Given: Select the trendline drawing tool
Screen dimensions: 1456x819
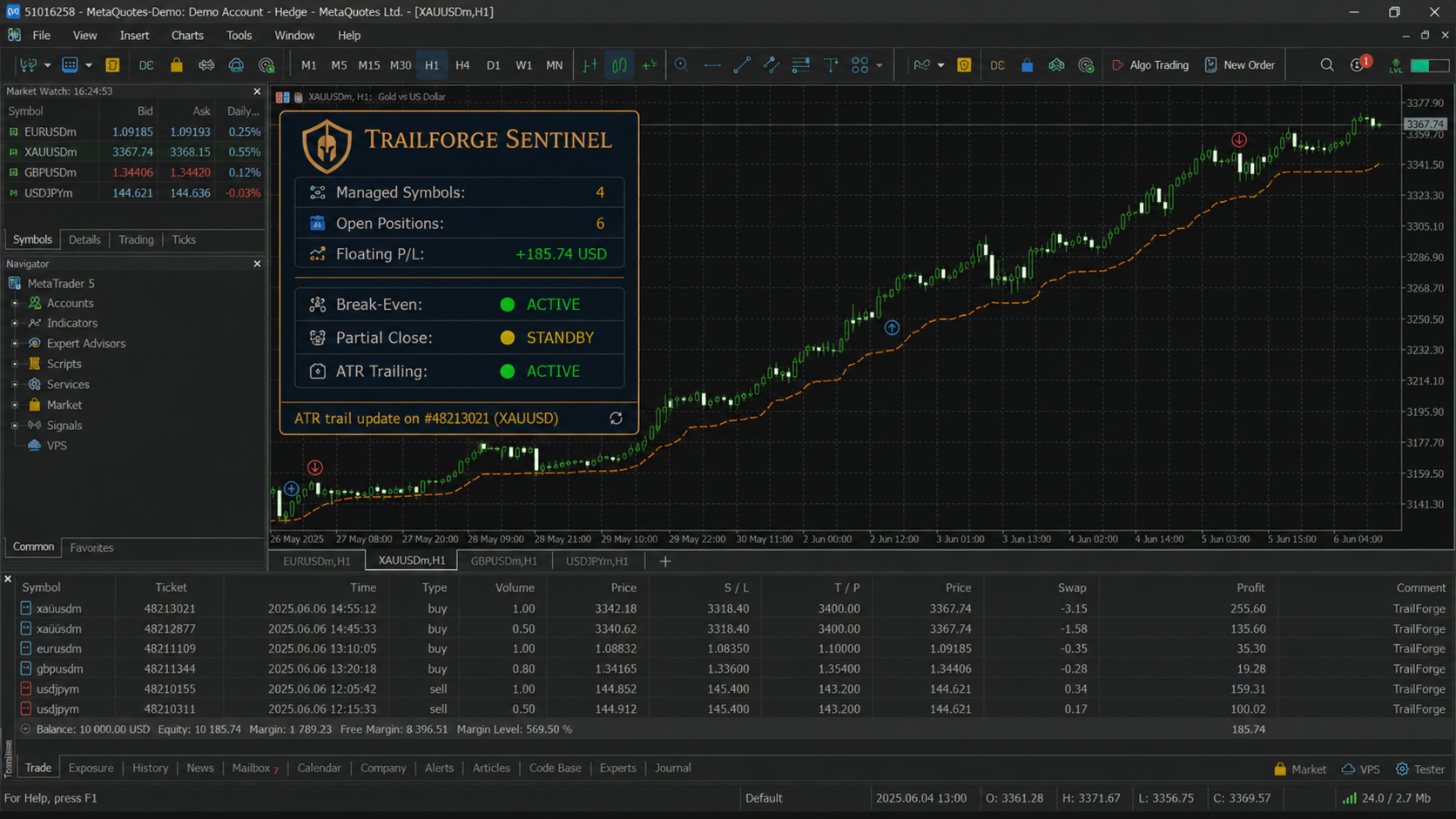Looking at the screenshot, I should tap(742, 65).
